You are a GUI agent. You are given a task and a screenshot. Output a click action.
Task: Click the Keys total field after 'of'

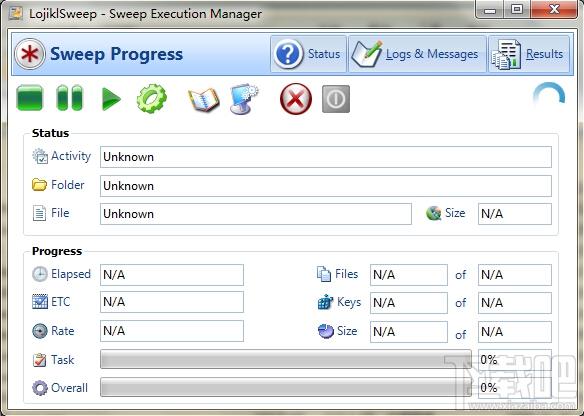(x=515, y=303)
